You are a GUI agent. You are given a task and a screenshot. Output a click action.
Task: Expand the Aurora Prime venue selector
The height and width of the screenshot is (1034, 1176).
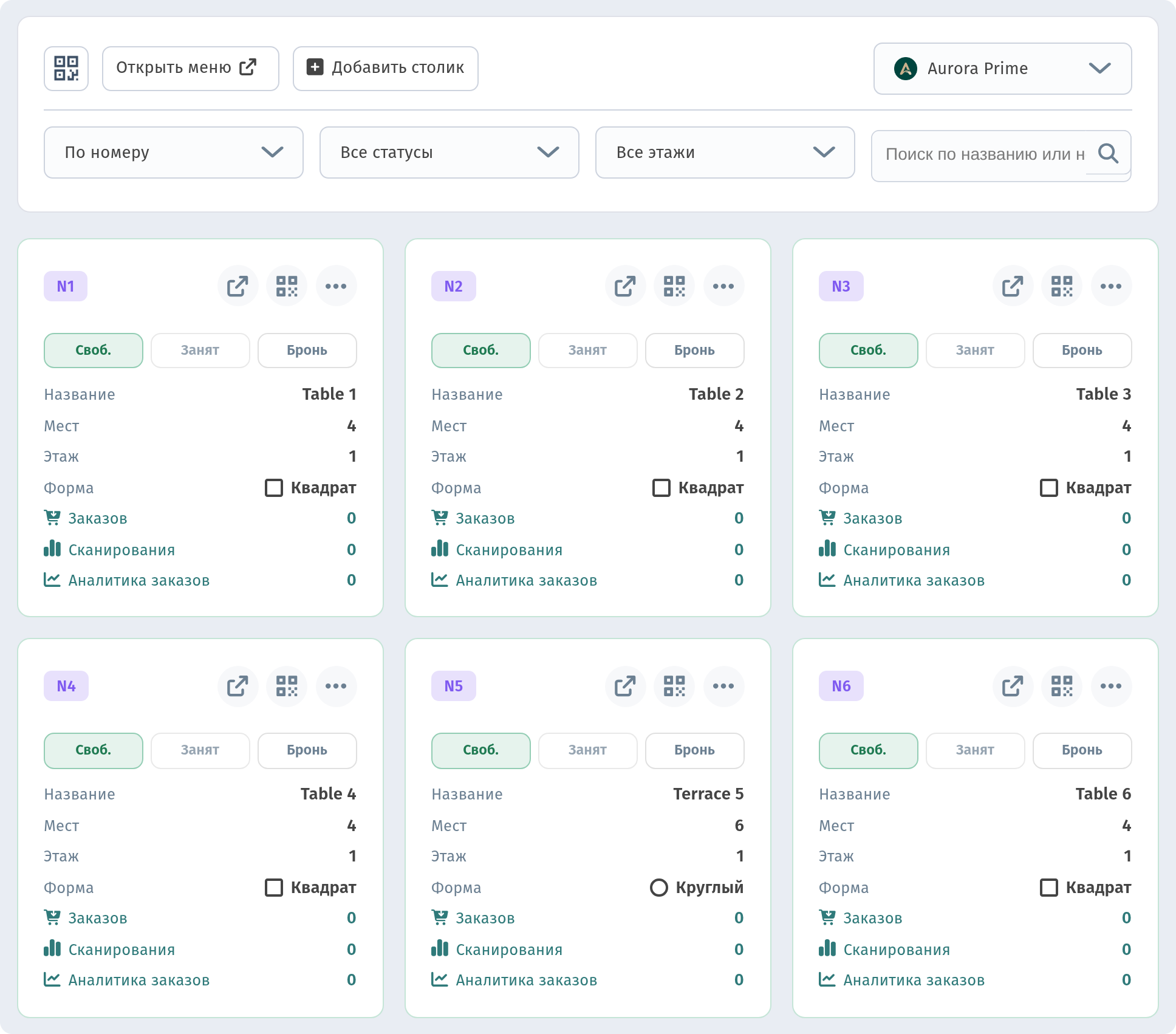1003,69
